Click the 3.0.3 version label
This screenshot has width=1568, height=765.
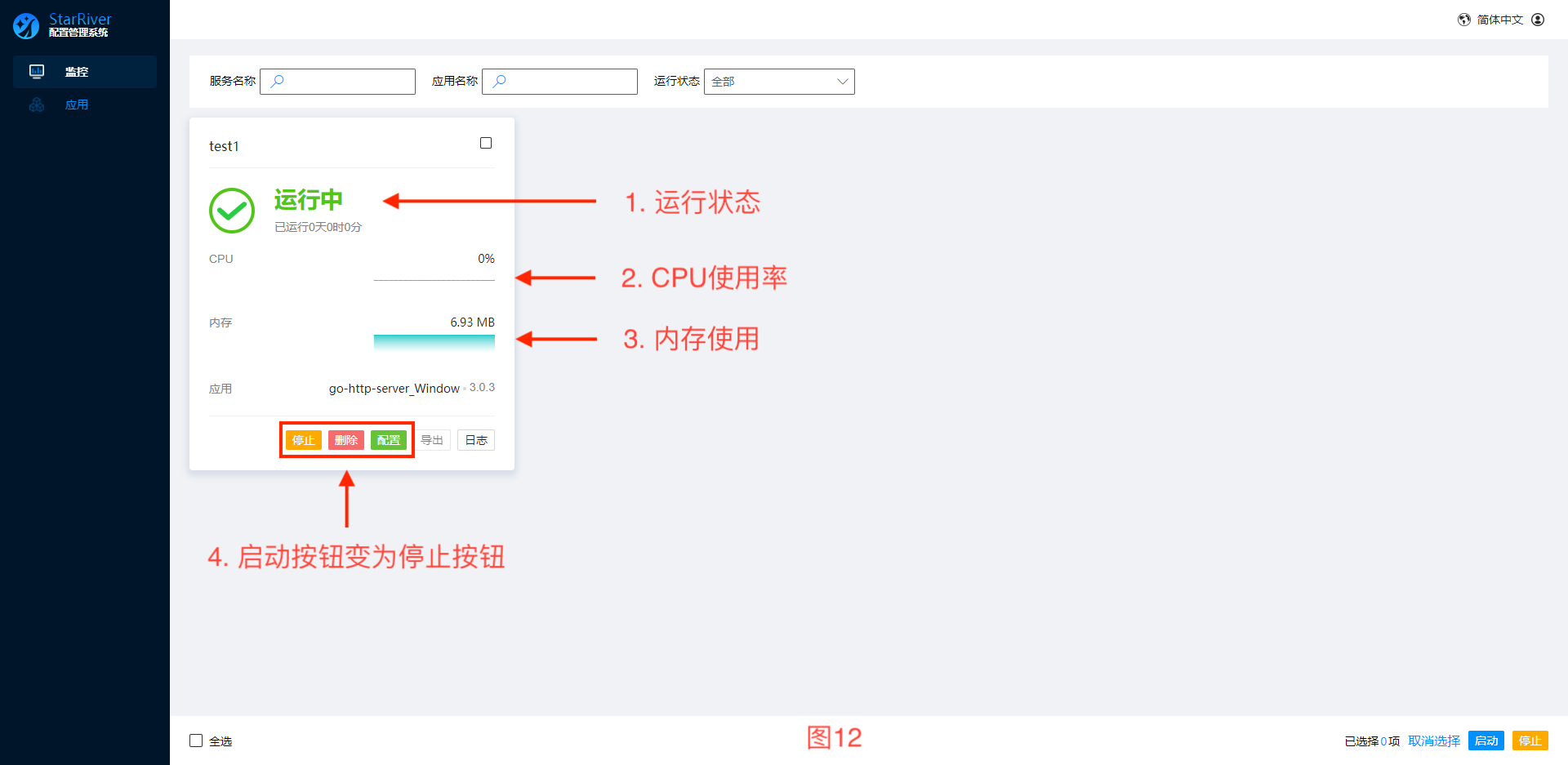[482, 387]
